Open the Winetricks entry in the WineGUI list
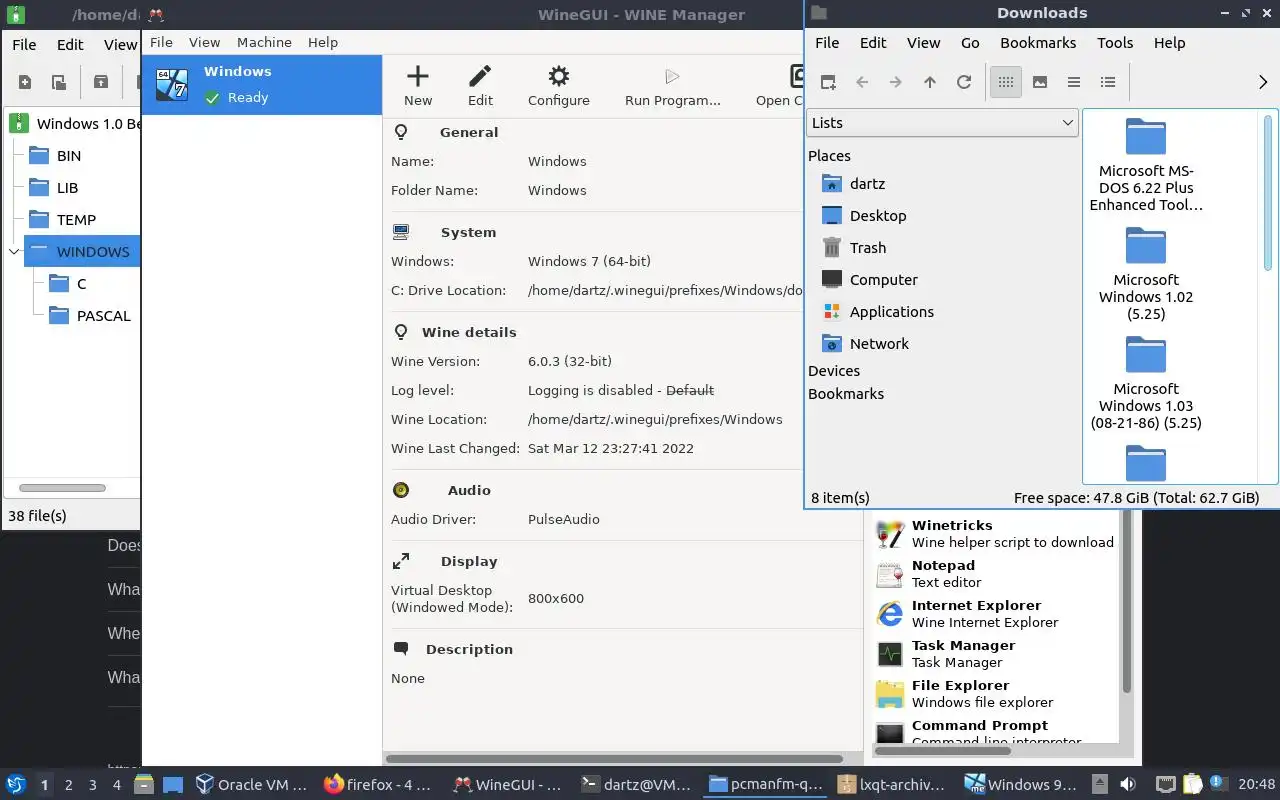1280x800 pixels. (994, 533)
